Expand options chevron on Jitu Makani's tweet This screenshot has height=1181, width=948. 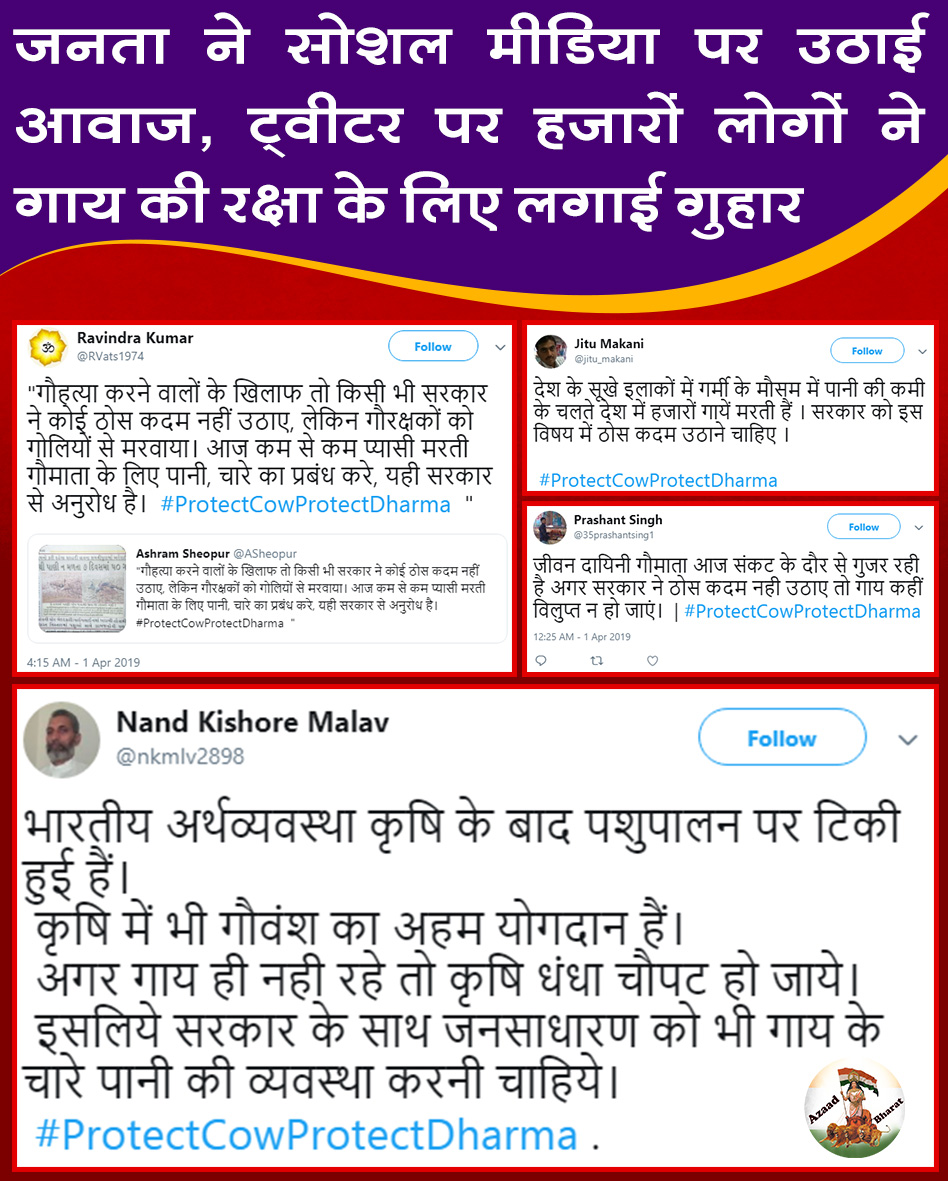[922, 352]
